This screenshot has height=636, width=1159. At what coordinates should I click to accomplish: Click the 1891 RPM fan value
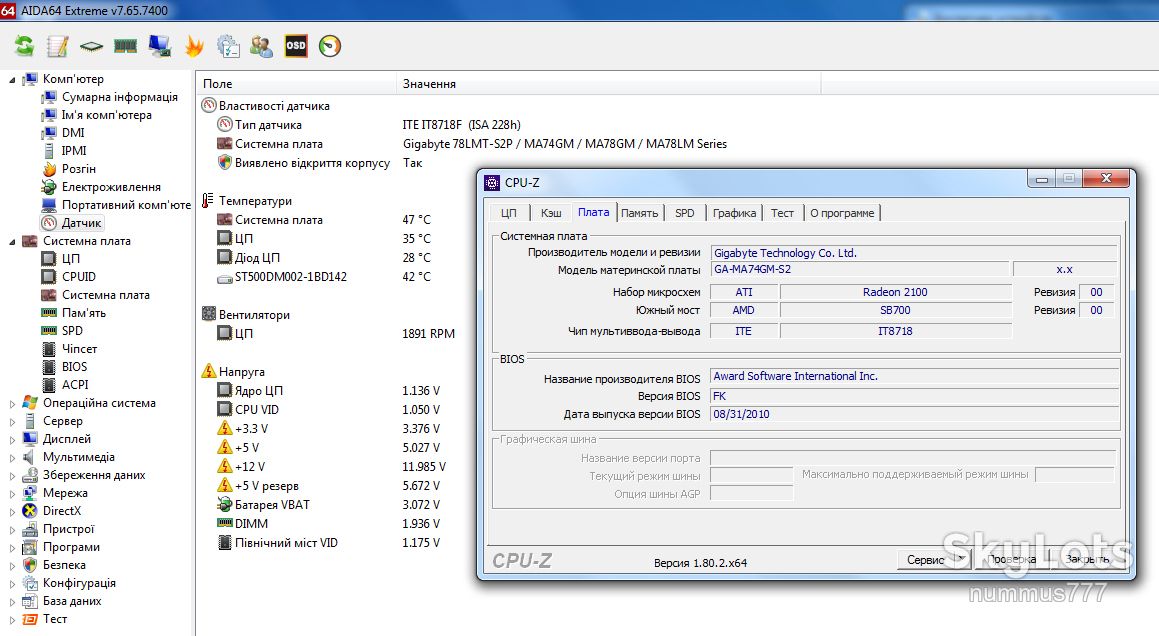(429, 334)
